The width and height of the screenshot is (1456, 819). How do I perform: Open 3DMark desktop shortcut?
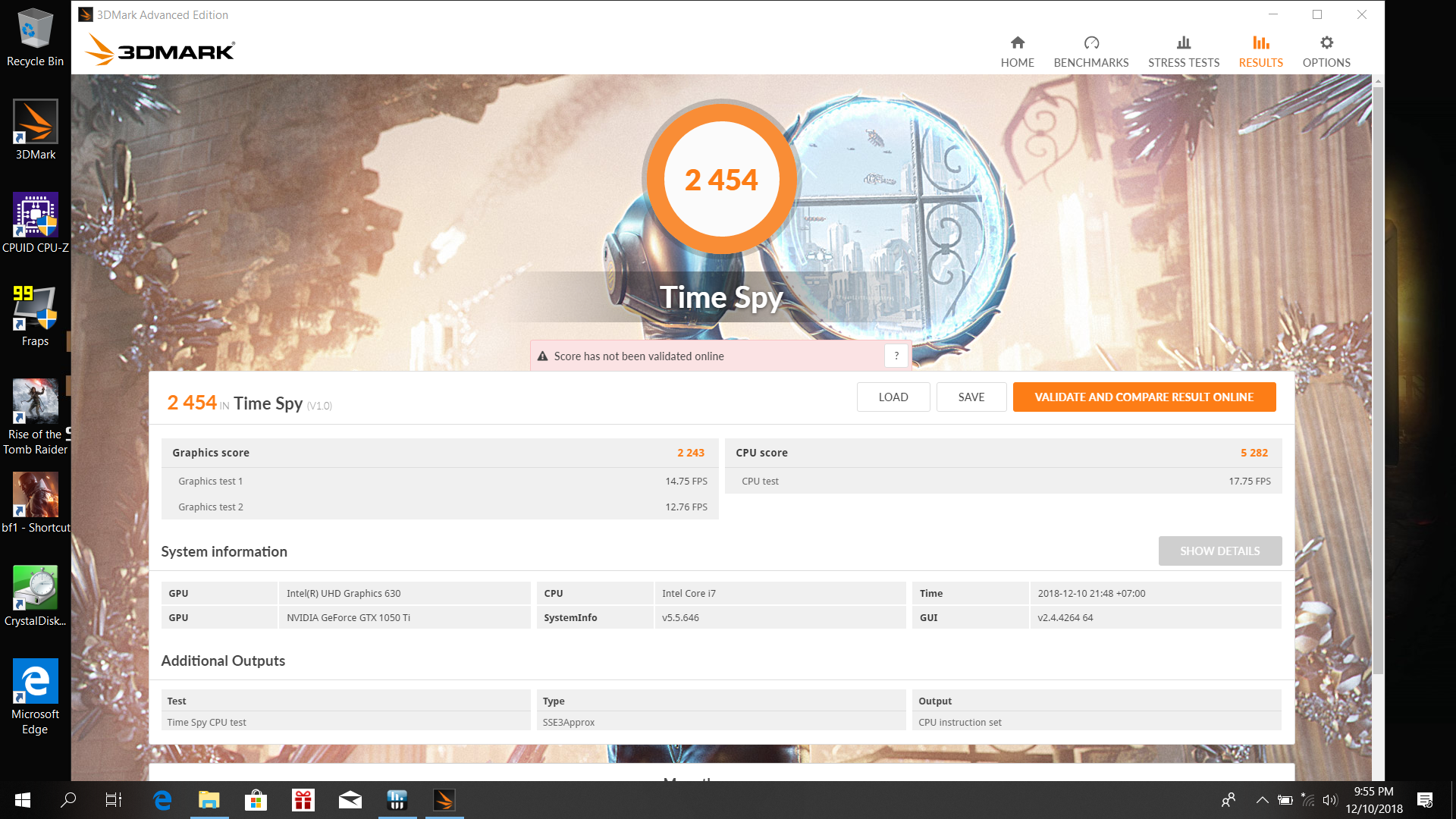[x=35, y=130]
